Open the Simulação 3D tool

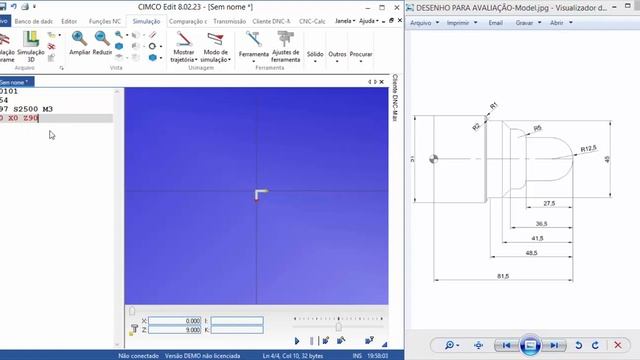pos(31,47)
